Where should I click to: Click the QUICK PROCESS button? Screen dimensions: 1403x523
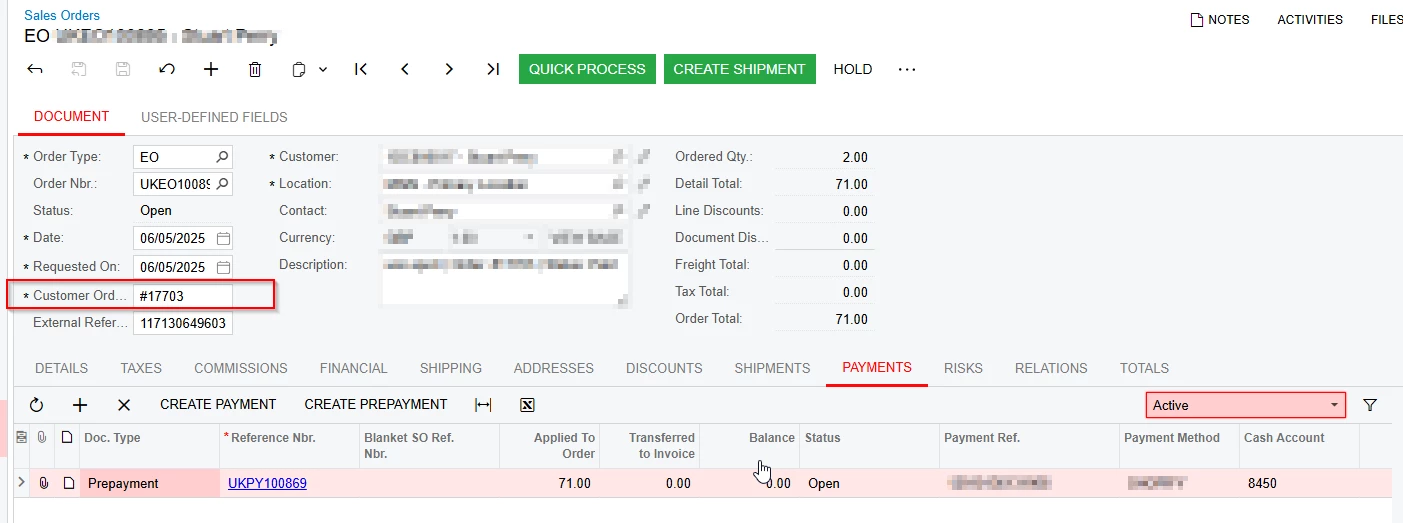587,69
